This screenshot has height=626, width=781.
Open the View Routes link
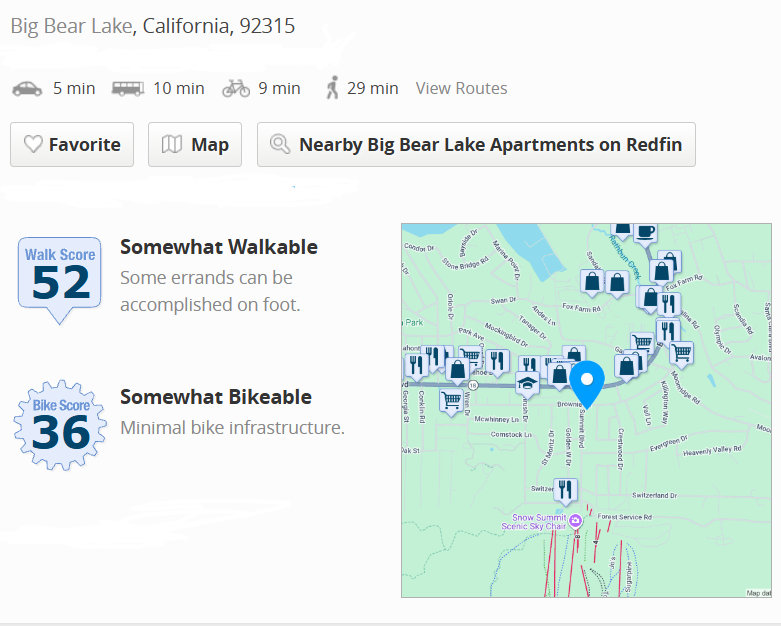[461, 88]
